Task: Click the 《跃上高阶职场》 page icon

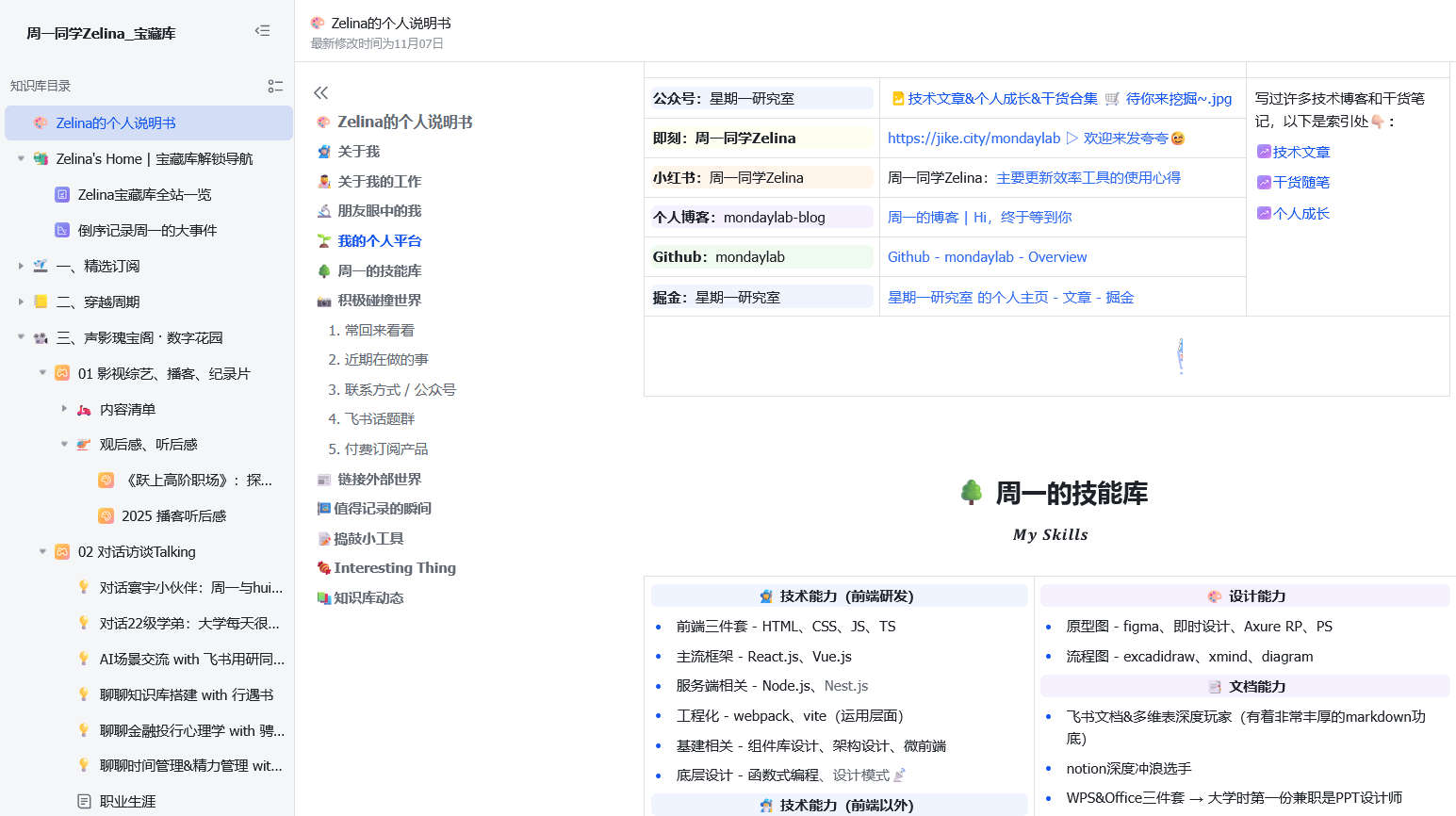Action: 106,481
